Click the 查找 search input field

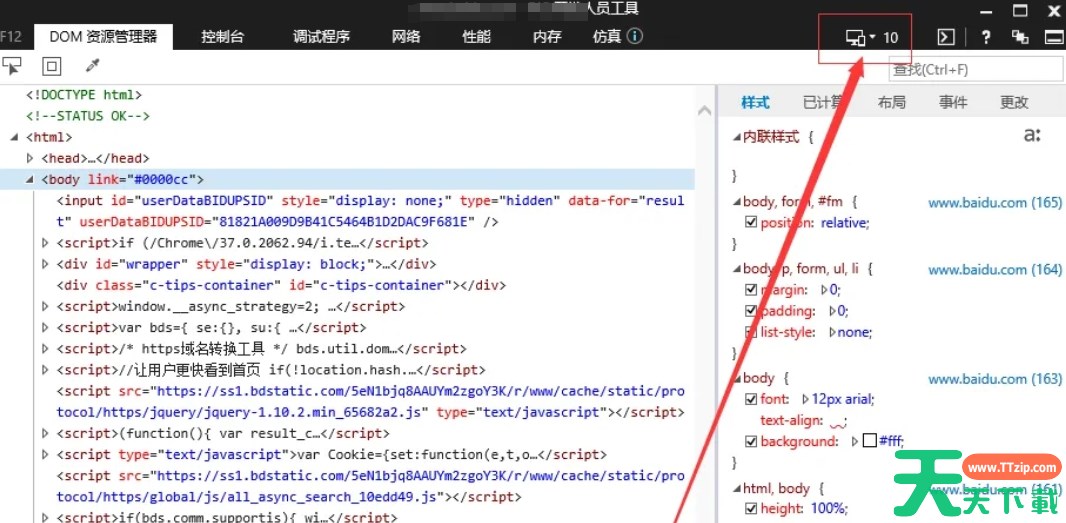(x=975, y=69)
